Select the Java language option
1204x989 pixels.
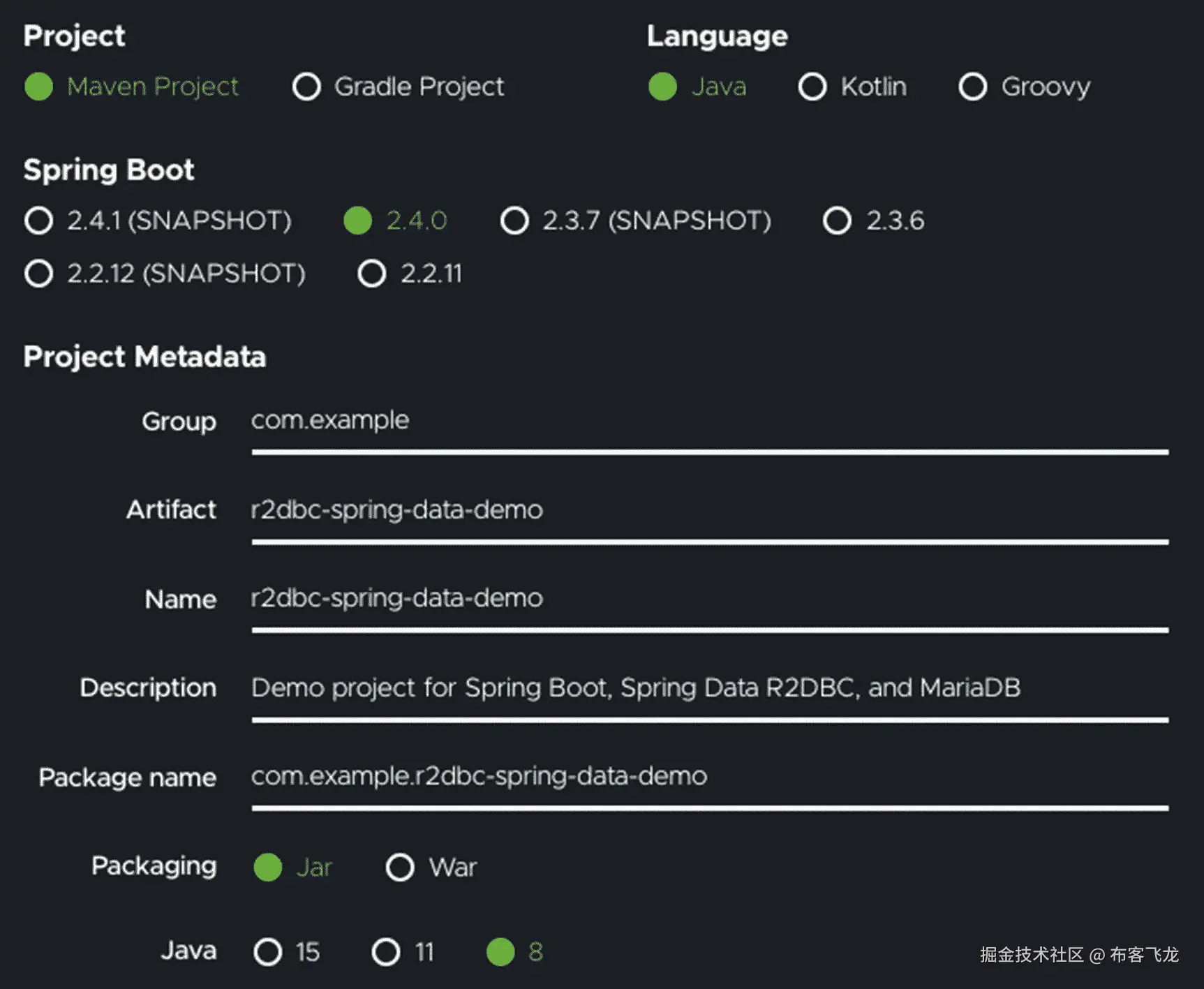click(662, 87)
